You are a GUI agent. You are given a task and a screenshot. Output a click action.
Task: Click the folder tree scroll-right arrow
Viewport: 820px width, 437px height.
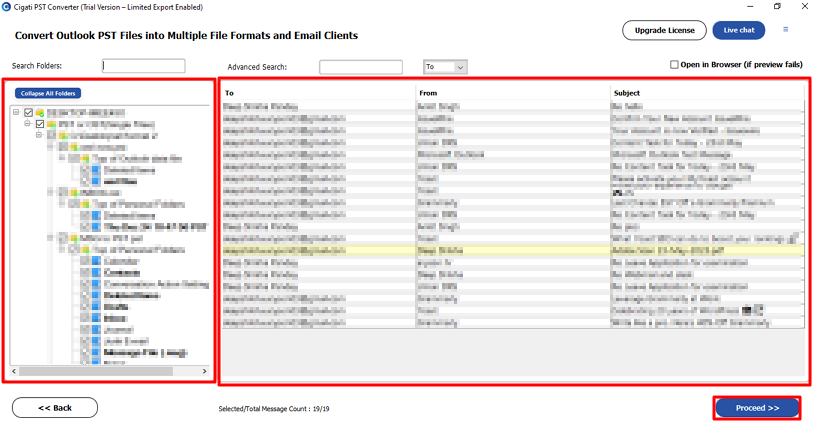(x=204, y=371)
